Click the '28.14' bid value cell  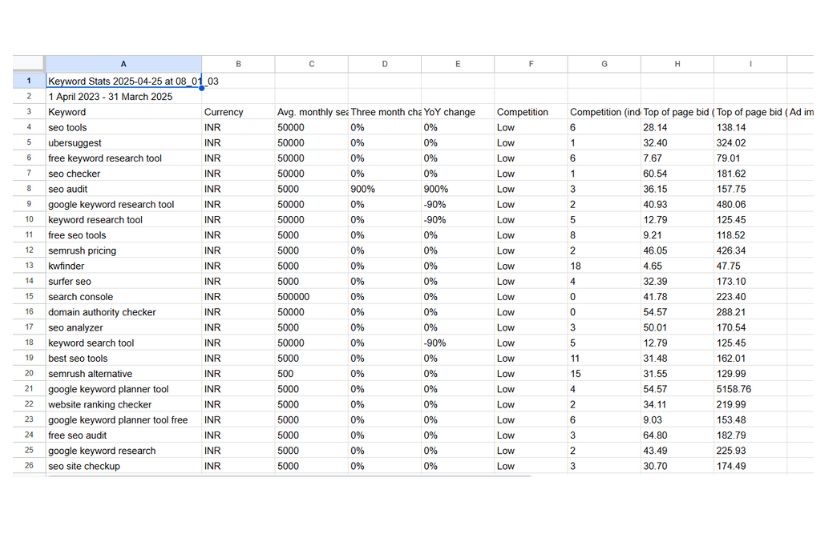677,127
